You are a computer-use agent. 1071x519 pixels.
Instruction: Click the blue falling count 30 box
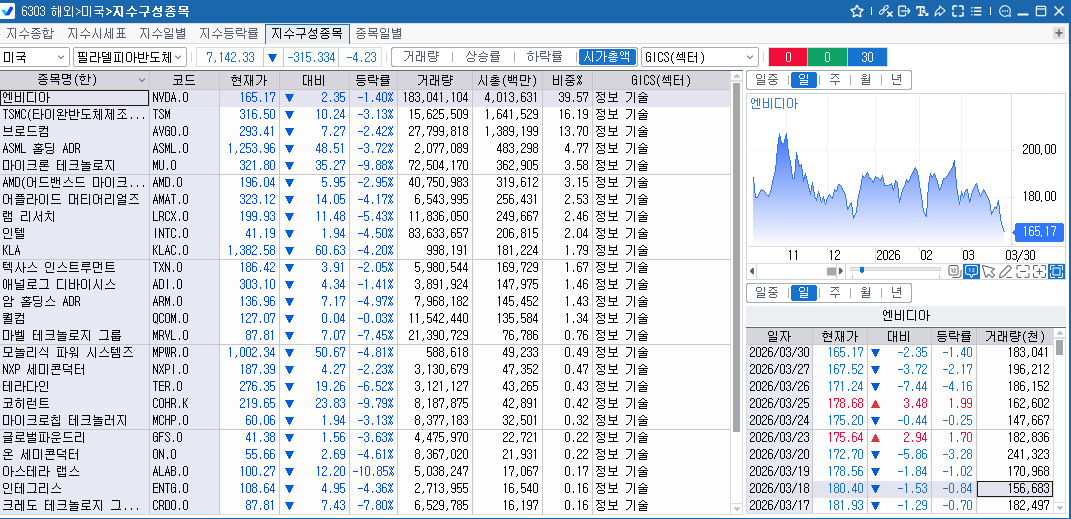(x=867, y=57)
